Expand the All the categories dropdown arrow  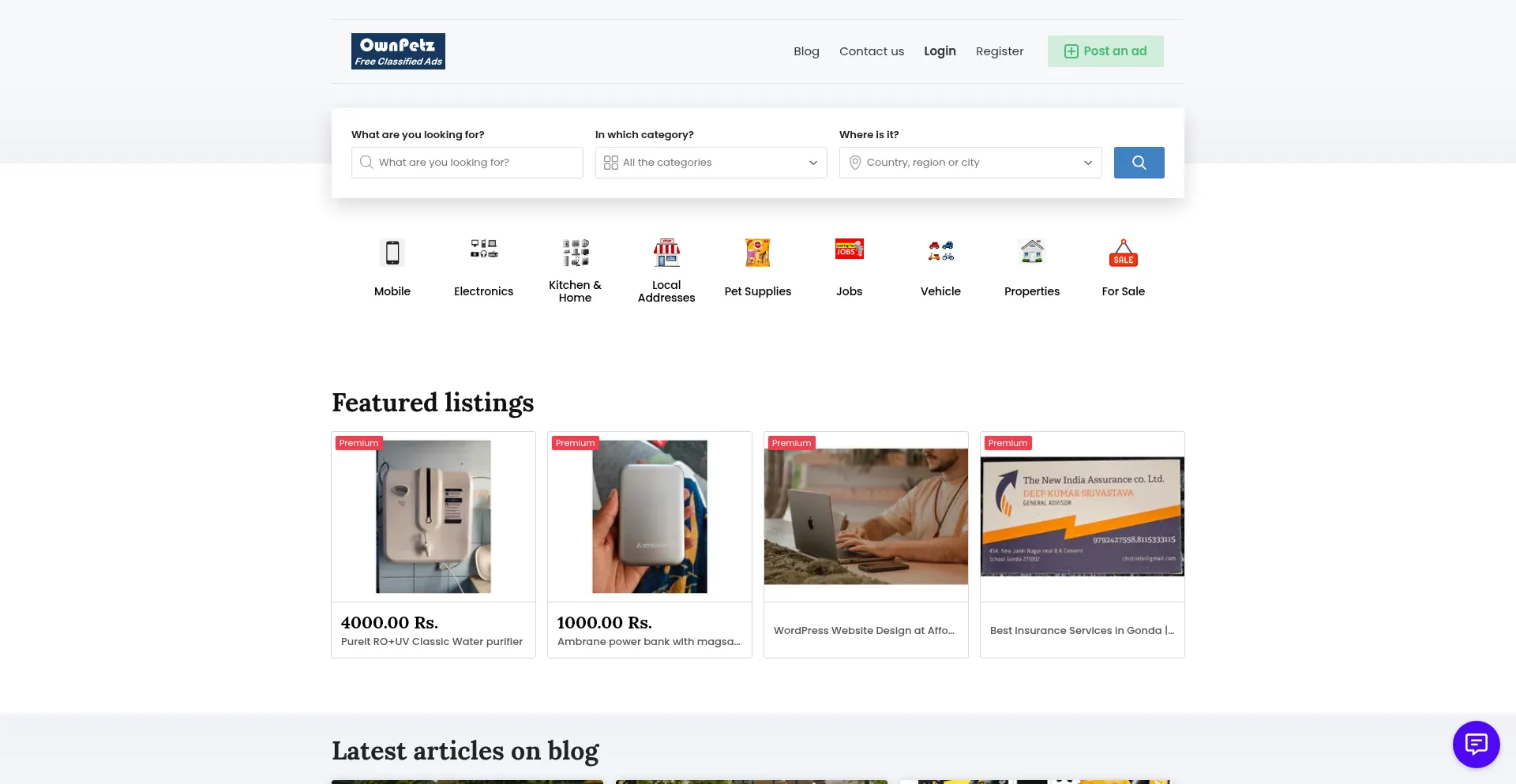click(813, 163)
